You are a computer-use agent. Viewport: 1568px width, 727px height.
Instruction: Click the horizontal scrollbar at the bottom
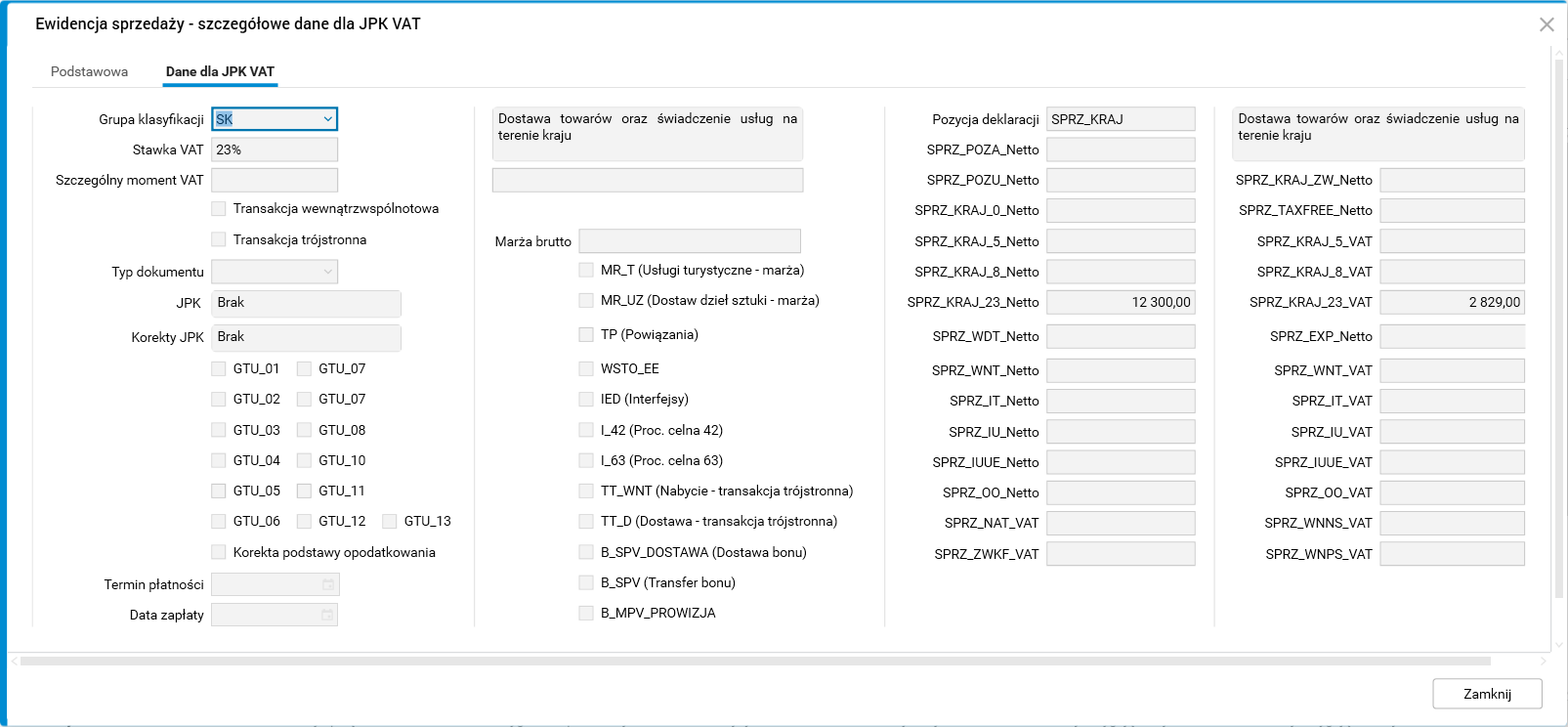pyautogui.click(x=754, y=662)
